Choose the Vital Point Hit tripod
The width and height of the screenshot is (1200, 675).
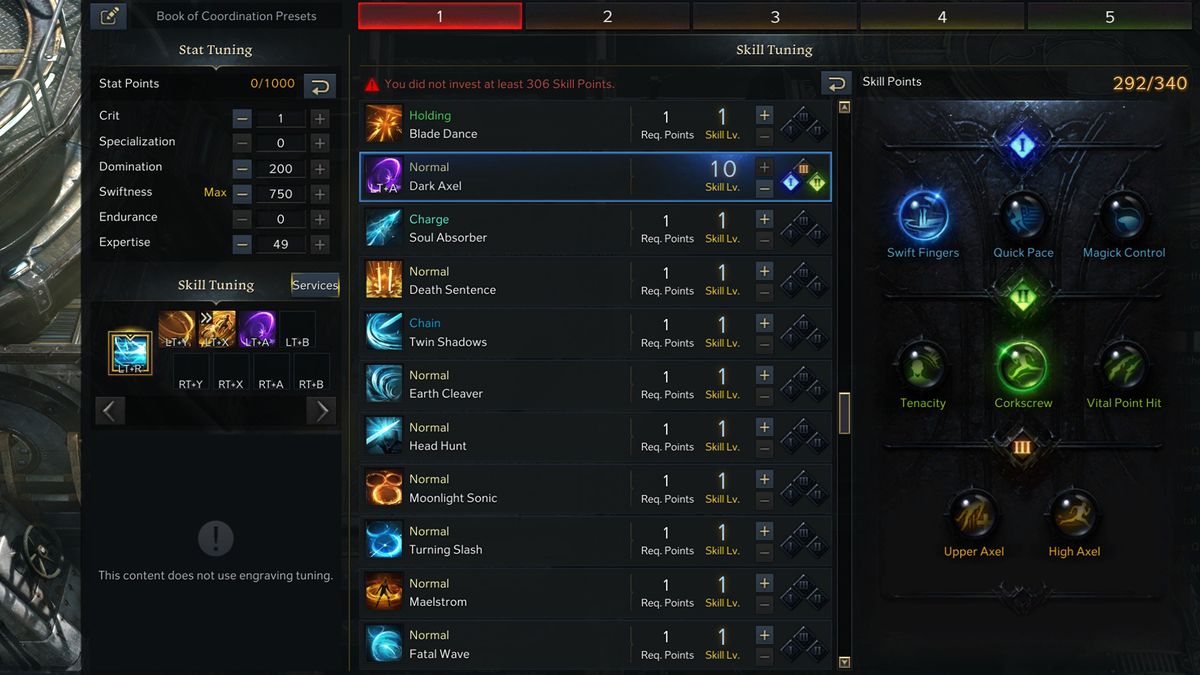[1123, 367]
